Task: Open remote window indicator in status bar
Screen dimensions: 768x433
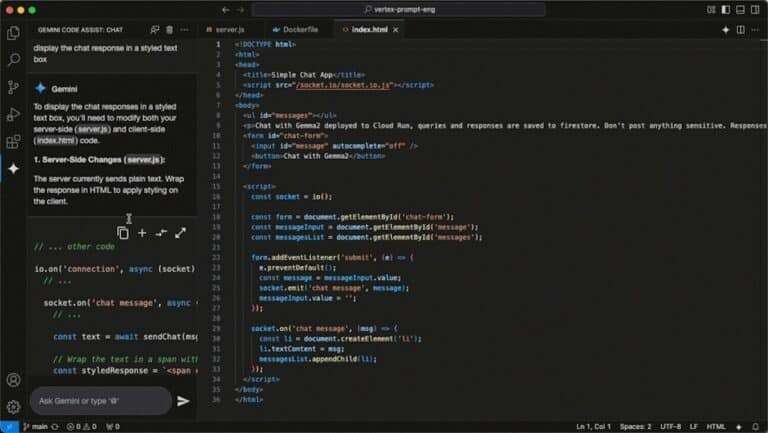Action: [9, 427]
